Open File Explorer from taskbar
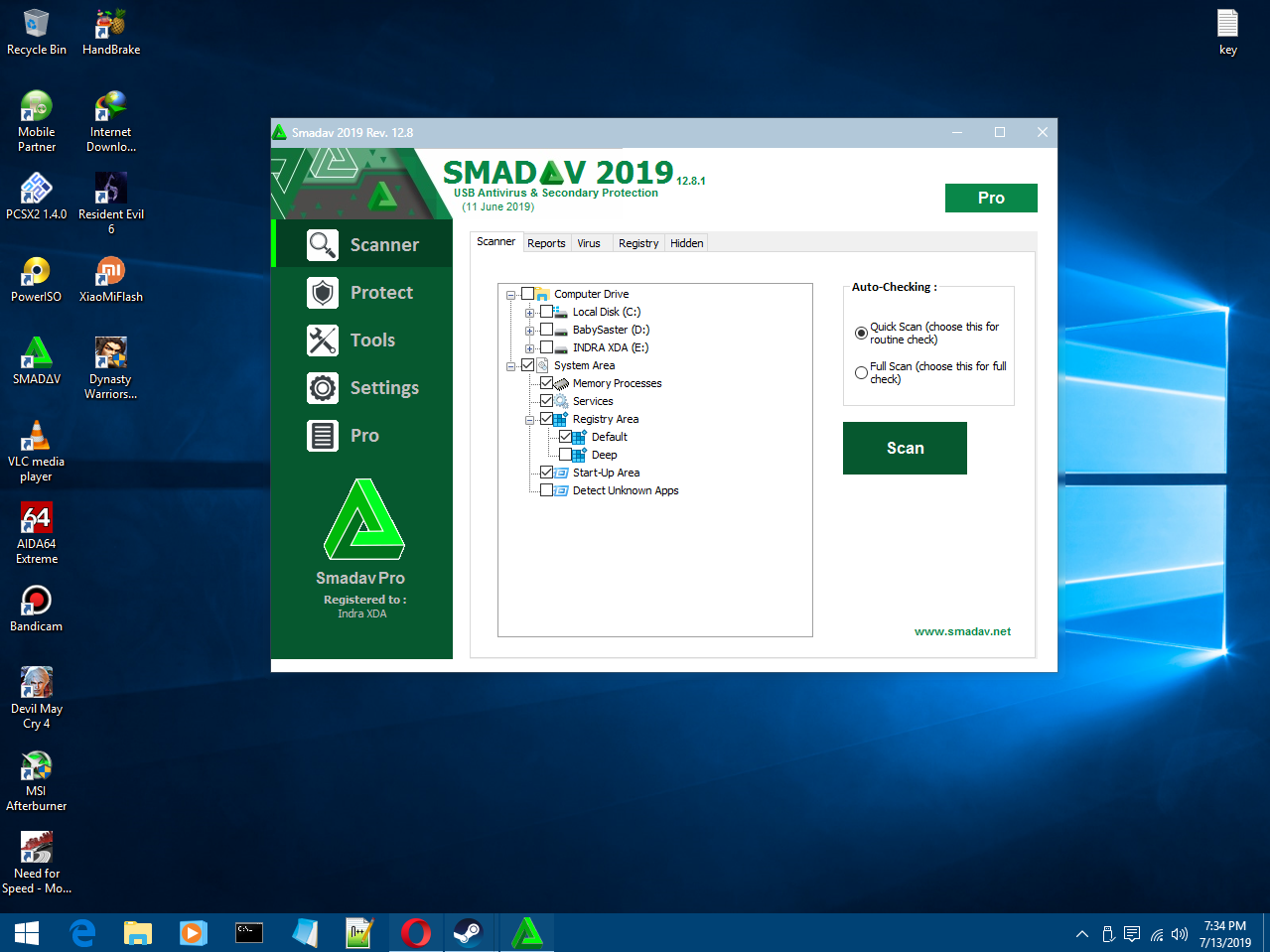1270x952 pixels. 138,933
